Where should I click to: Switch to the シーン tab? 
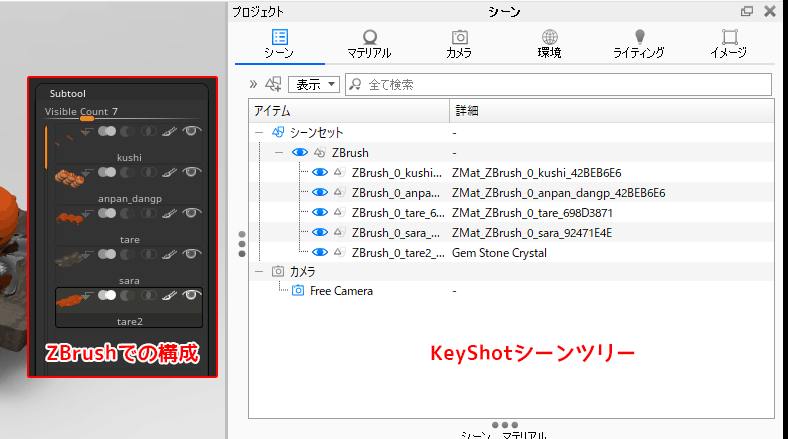coord(279,43)
